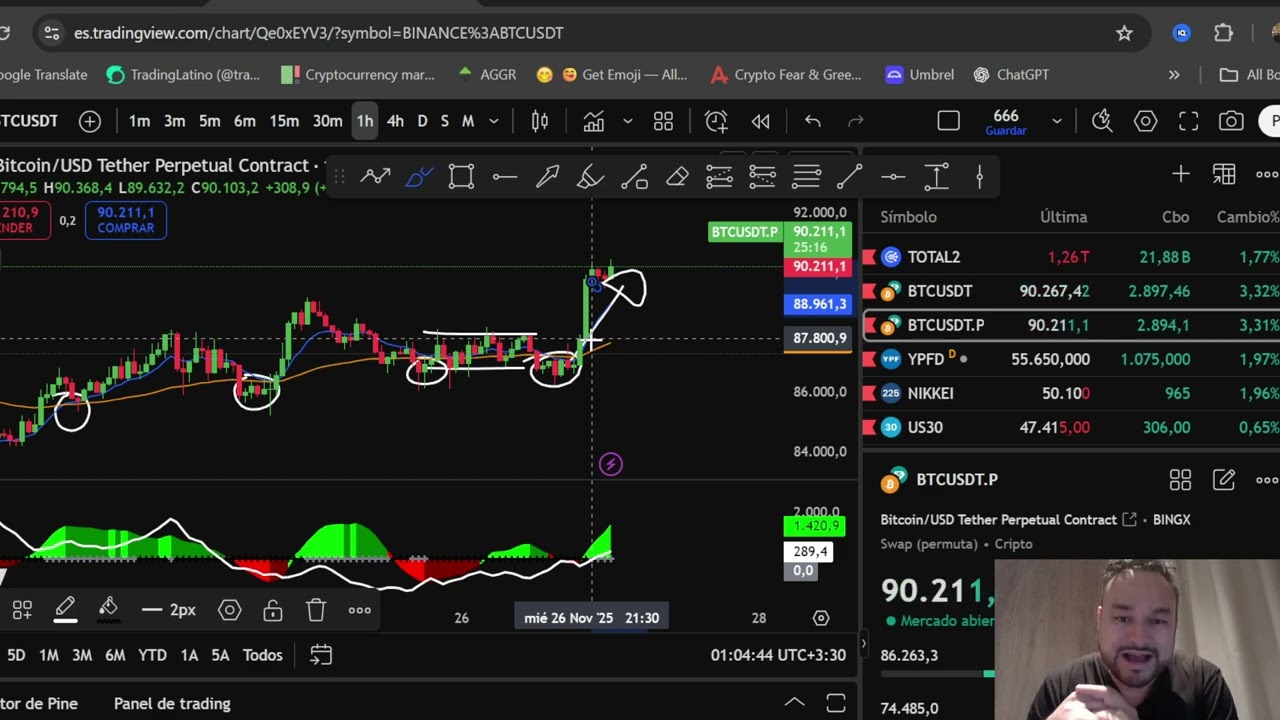Image resolution: width=1280 pixels, height=720 pixels.
Task: Switch to the daily D timeframe
Action: pos(422,121)
